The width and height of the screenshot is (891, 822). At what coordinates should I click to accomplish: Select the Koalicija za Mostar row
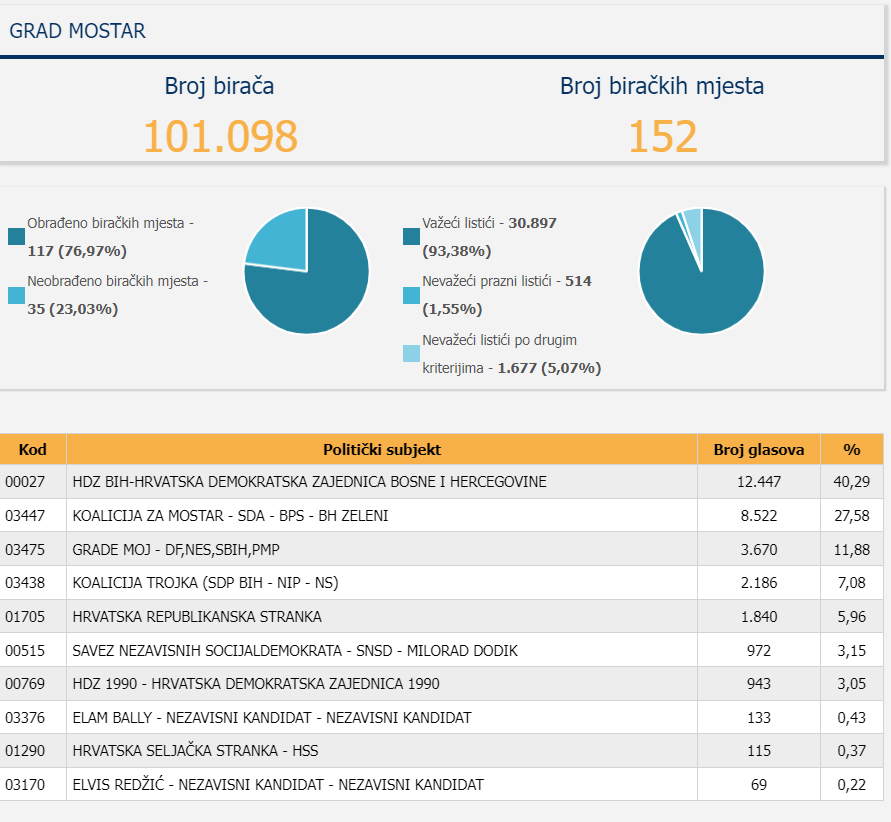tap(442, 515)
